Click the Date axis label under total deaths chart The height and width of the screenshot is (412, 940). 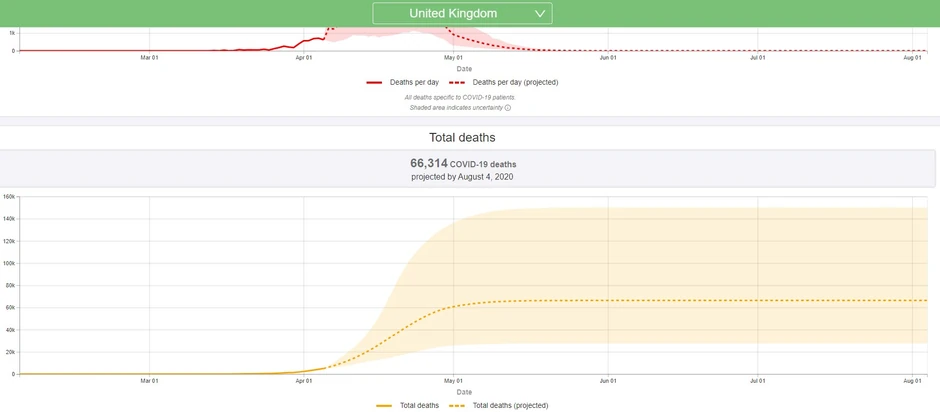(x=464, y=392)
